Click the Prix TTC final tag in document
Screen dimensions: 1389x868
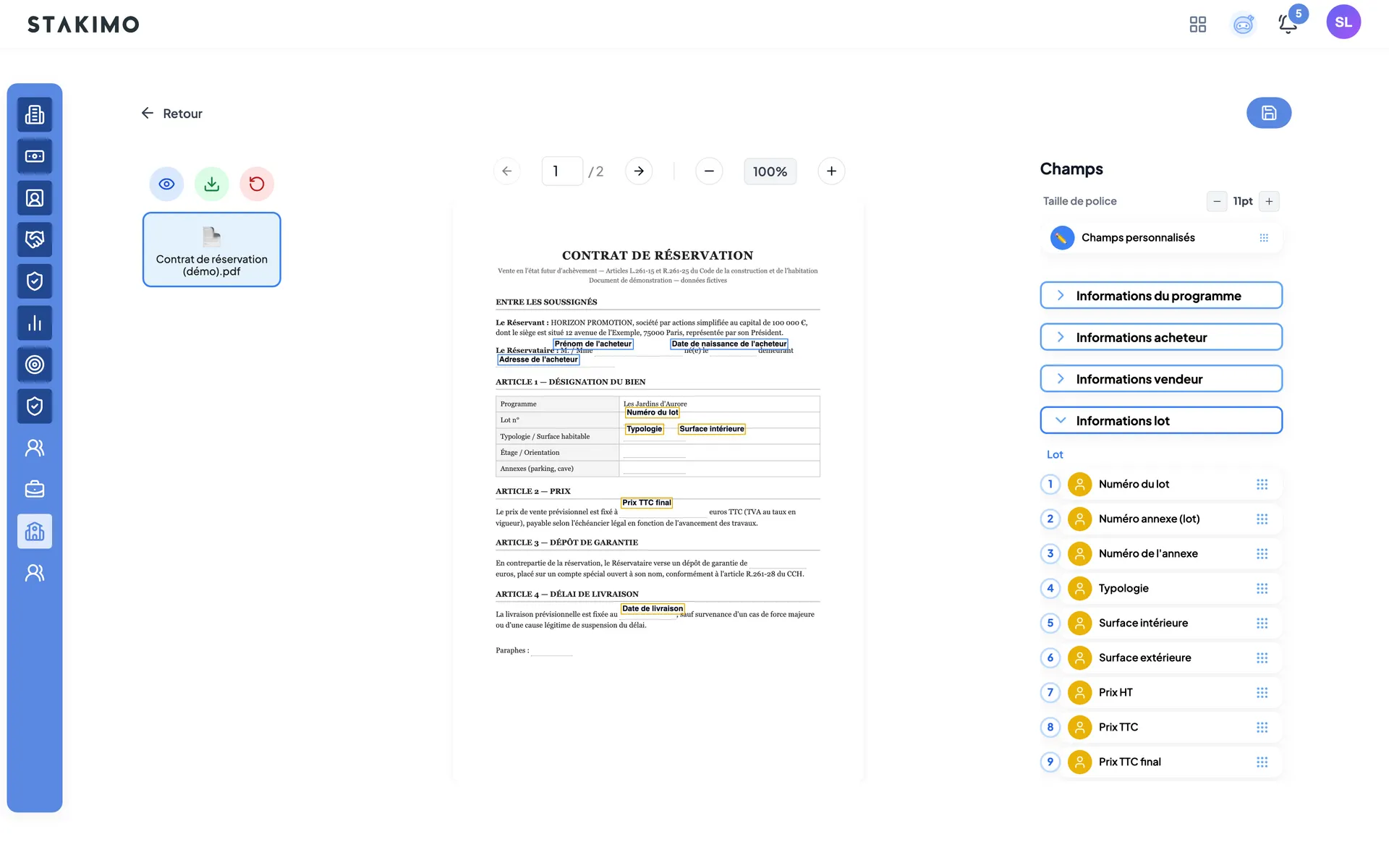click(647, 503)
